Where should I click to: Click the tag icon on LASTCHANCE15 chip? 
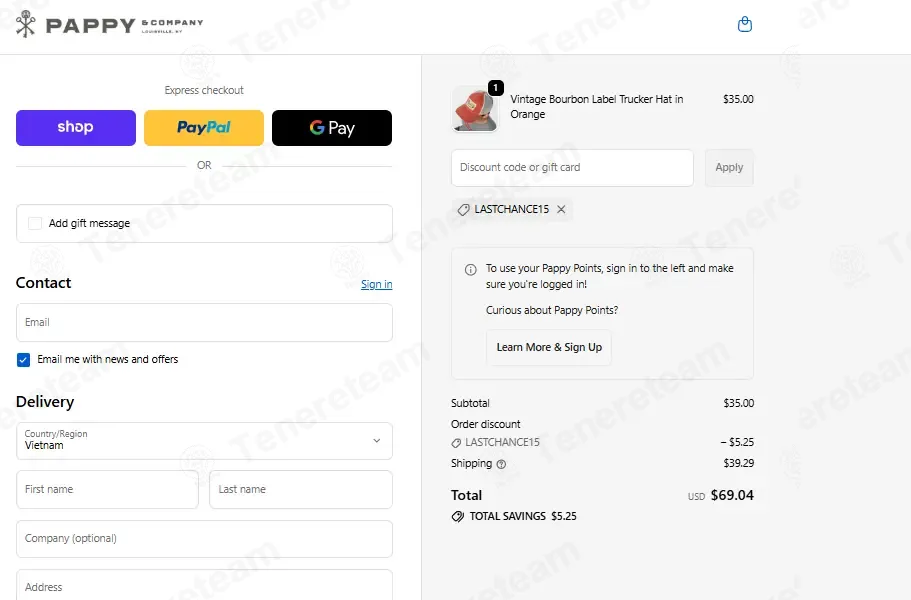pyautogui.click(x=463, y=210)
